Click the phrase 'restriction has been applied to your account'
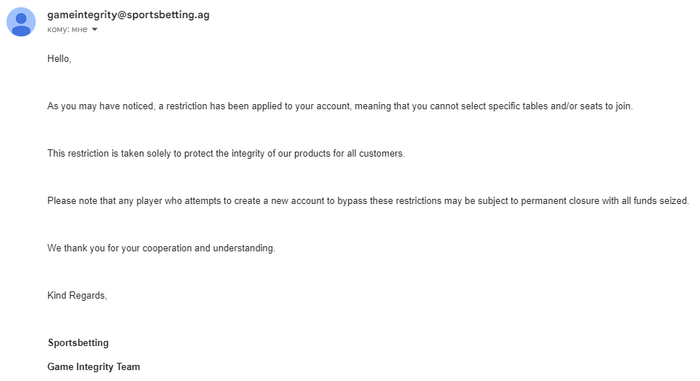700x381 pixels. coord(258,106)
